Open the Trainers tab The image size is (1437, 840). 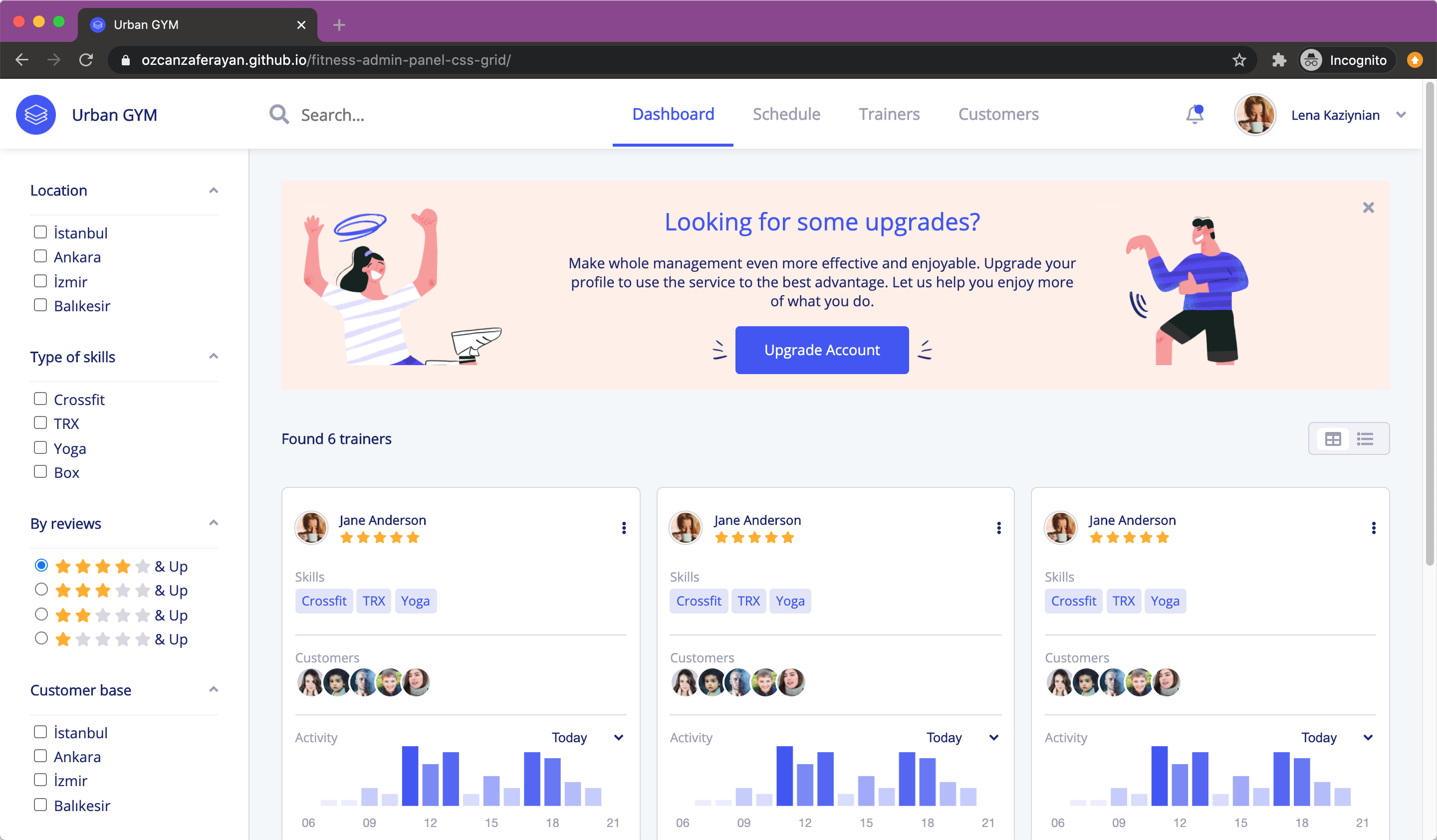coord(889,114)
